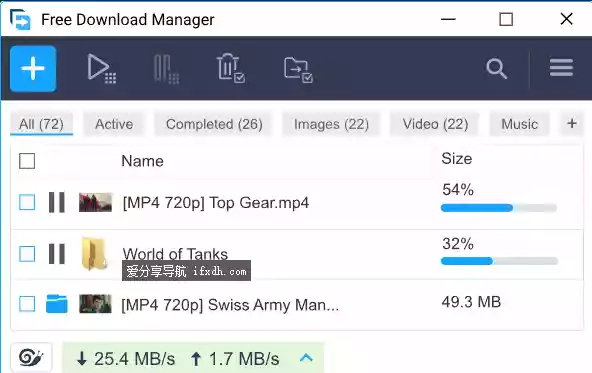The width and height of the screenshot is (592, 373).
Task: Switch to the Completed (26) tab
Action: point(214,124)
